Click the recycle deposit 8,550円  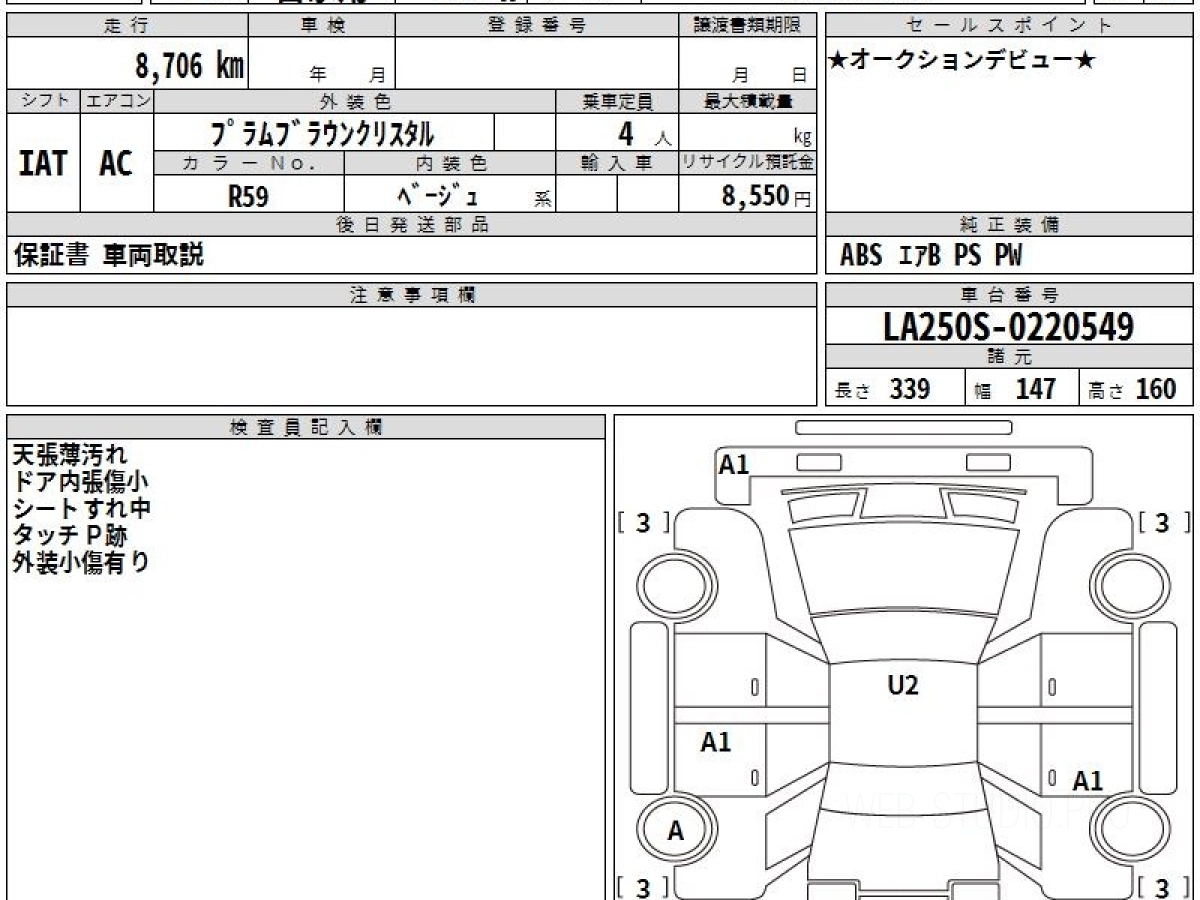pyautogui.click(x=767, y=196)
